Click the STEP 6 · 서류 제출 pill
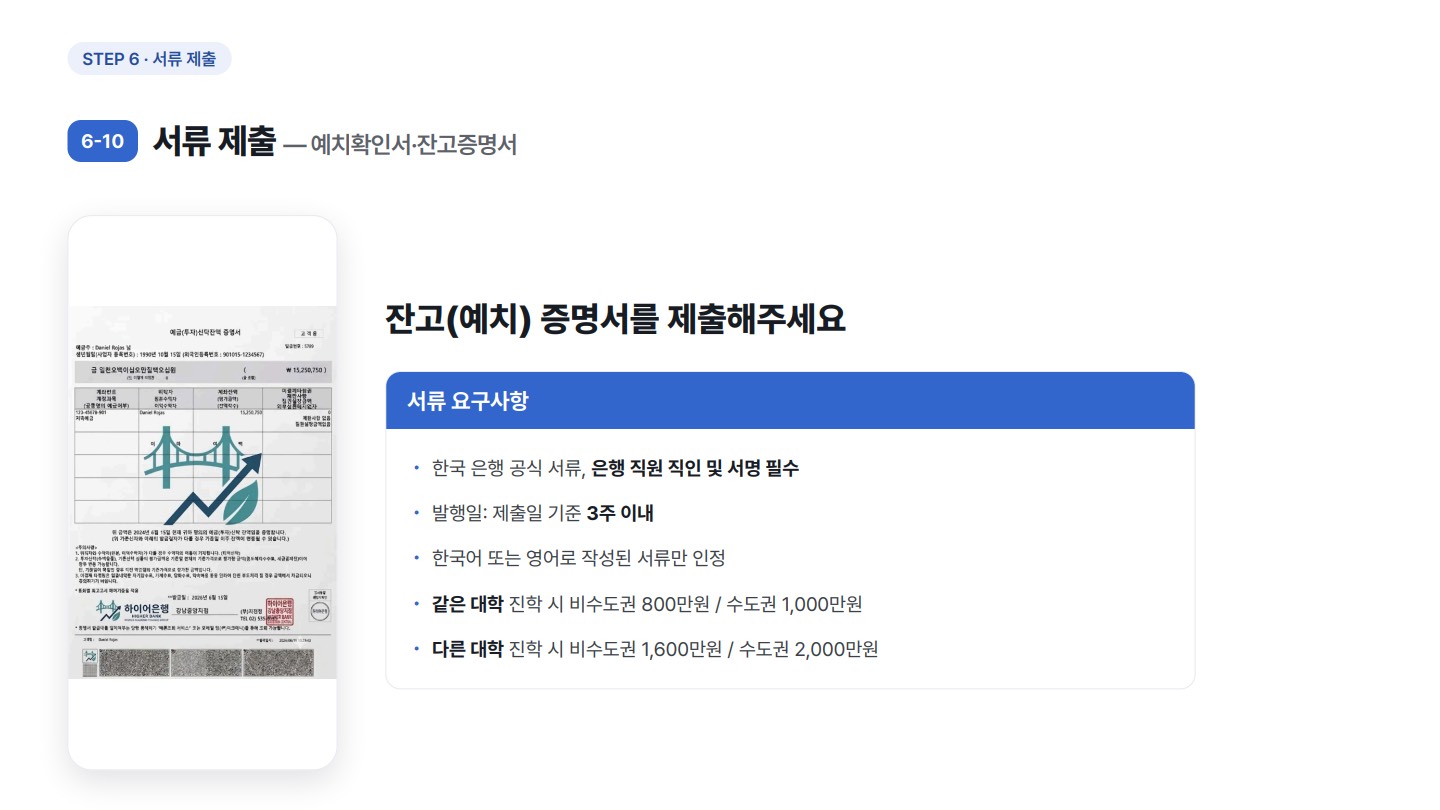This screenshot has height=810, width=1440. (149, 59)
